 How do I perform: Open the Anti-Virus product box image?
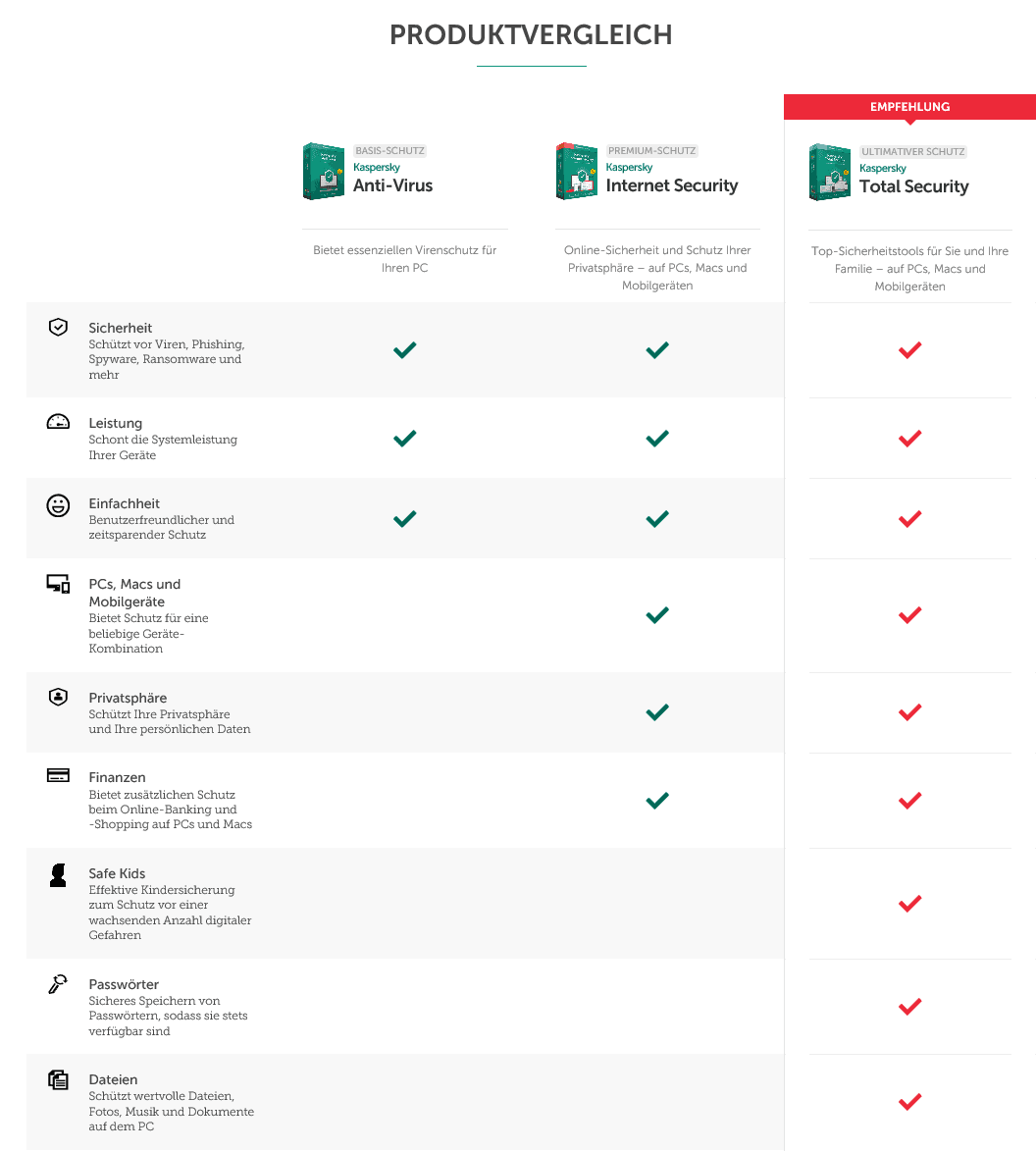pos(324,172)
